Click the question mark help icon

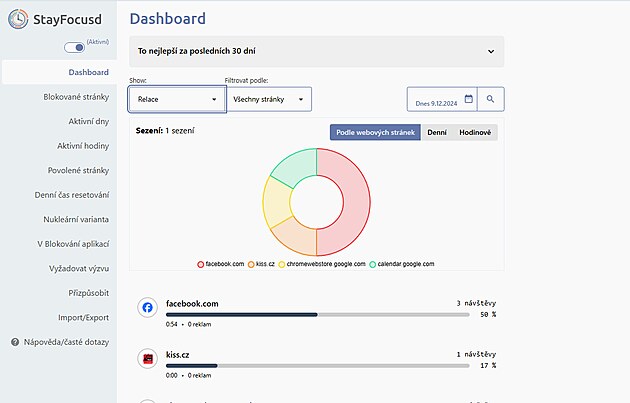click(15, 342)
